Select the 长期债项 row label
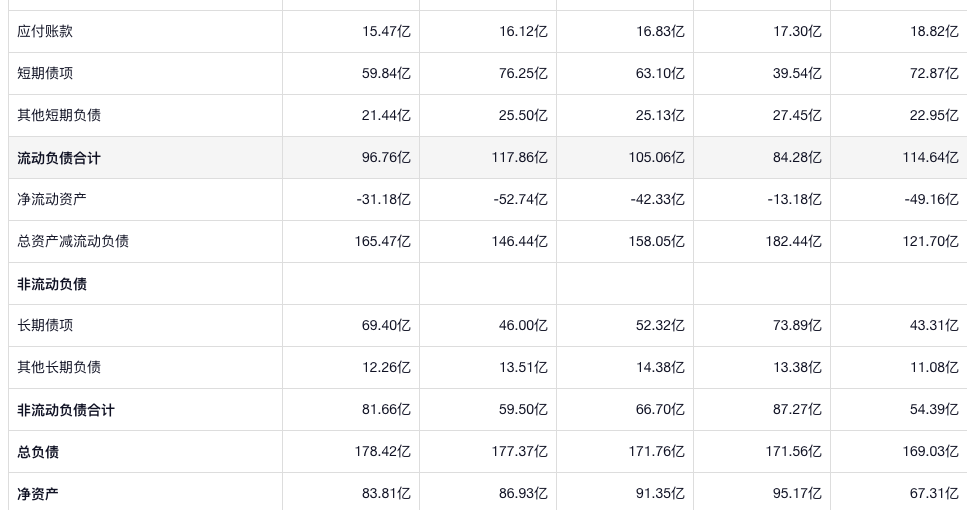Image resolution: width=967 pixels, height=510 pixels. 45,325
